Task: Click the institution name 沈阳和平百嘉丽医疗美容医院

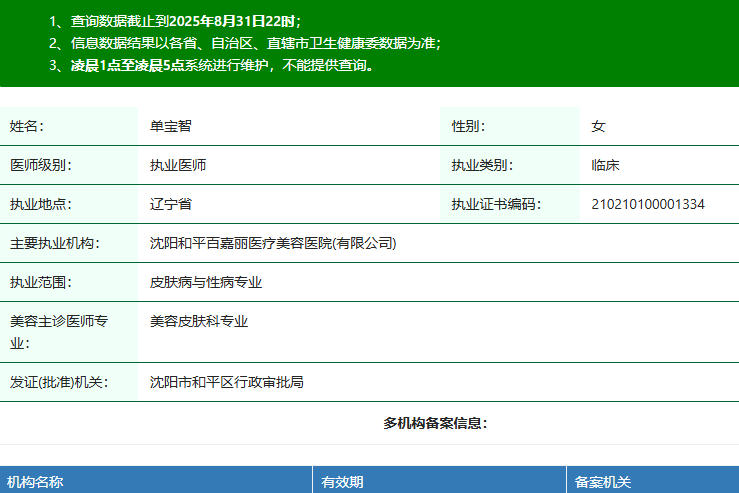Action: pos(273,243)
